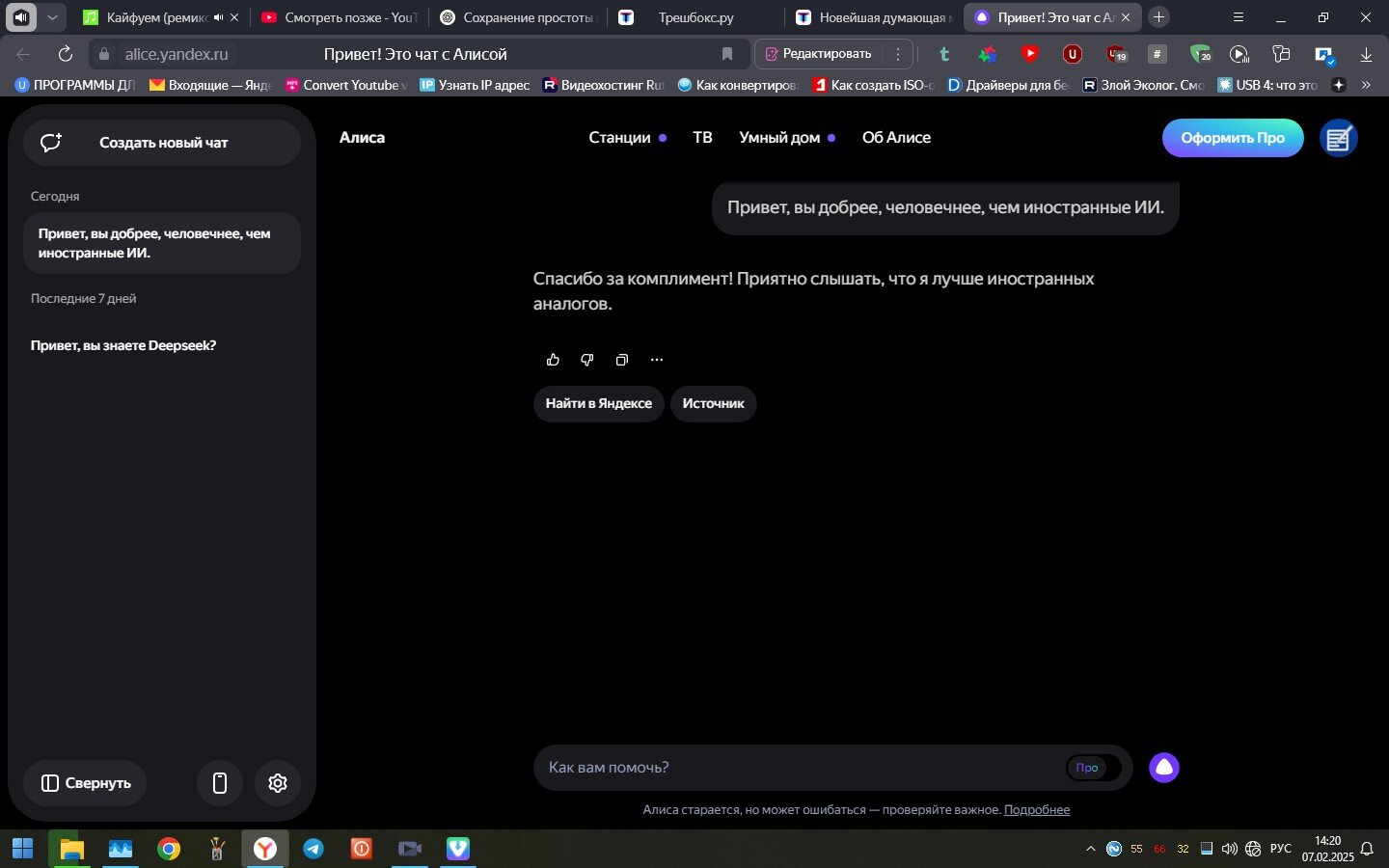Screen dimensions: 1389x868
Task: Open the downloads arrow icon in browser toolbar
Action: click(1366, 54)
